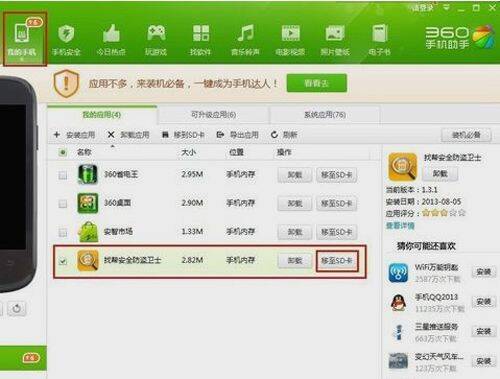Open the title bar dropdown menu arrow
The height and width of the screenshot is (379, 500).
point(446,7)
